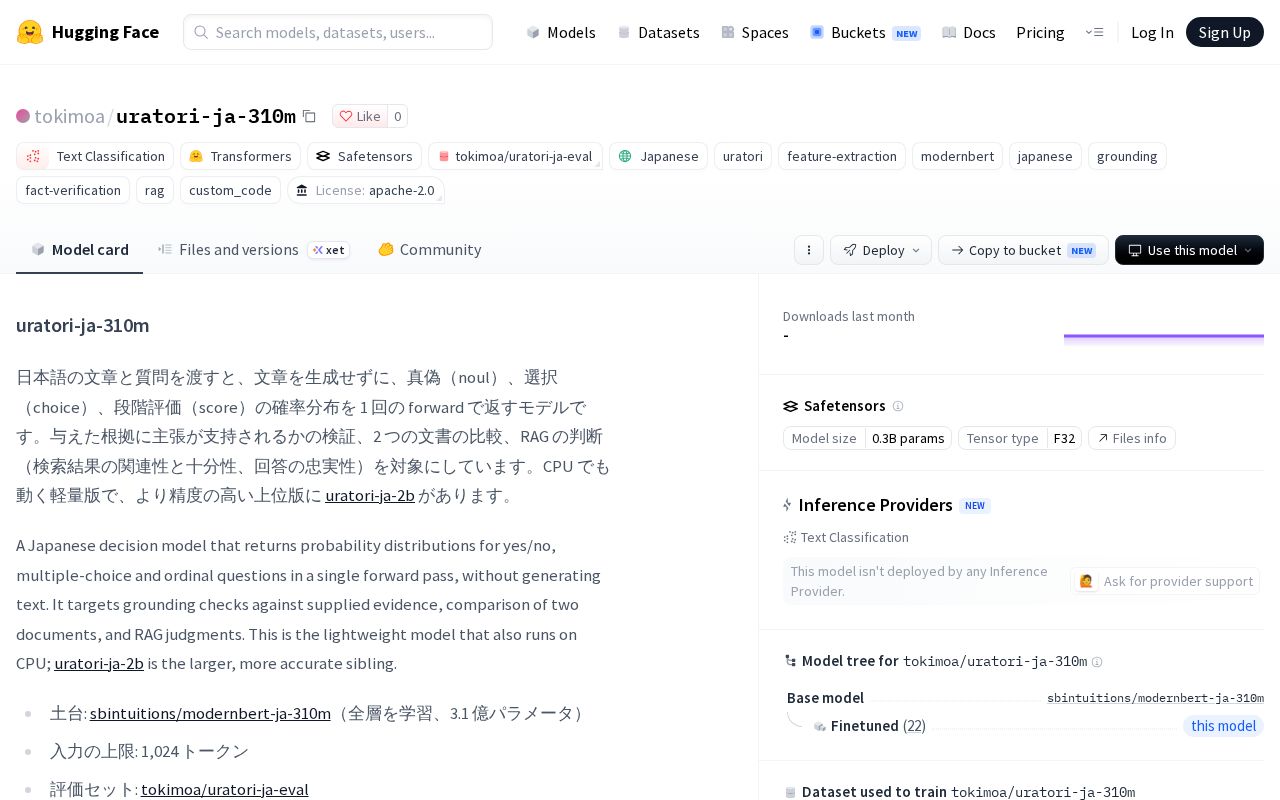
Task: Open Buckets from the top navigation
Action: [865, 32]
